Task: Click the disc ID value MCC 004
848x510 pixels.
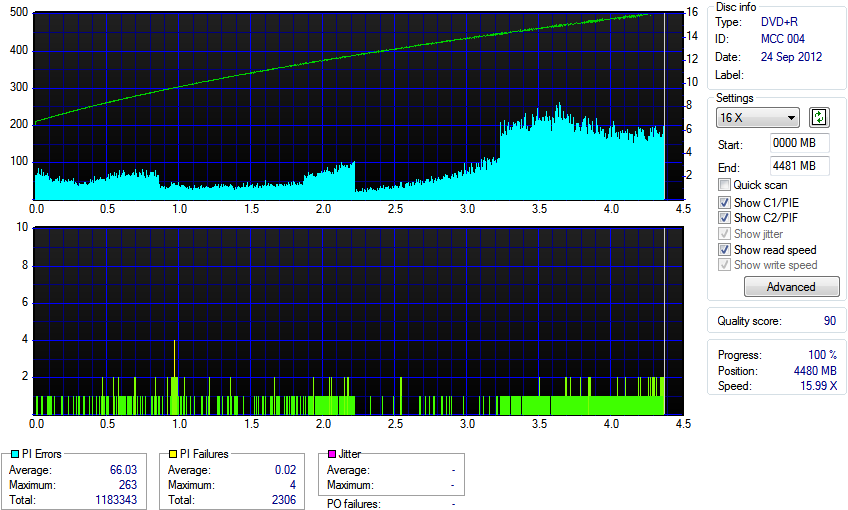Action: click(783, 39)
